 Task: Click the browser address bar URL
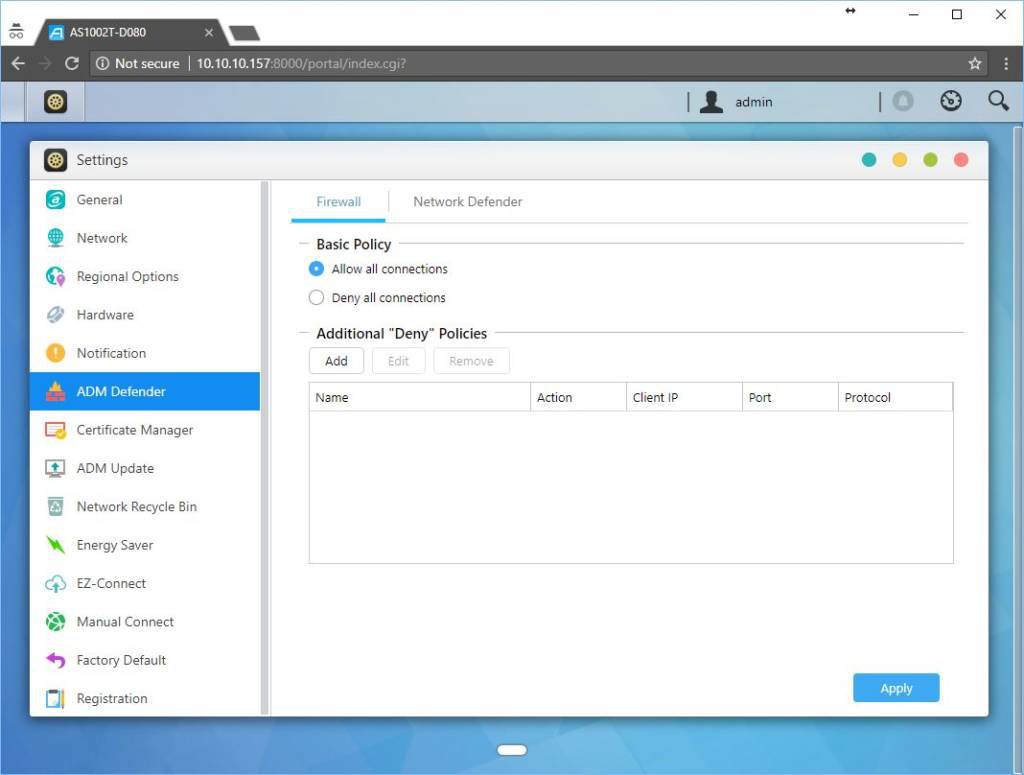coord(301,63)
